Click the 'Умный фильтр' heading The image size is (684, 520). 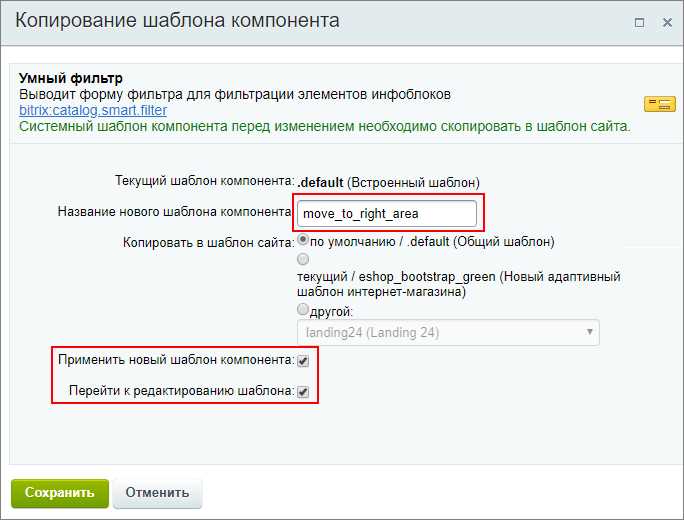[x=71, y=78]
